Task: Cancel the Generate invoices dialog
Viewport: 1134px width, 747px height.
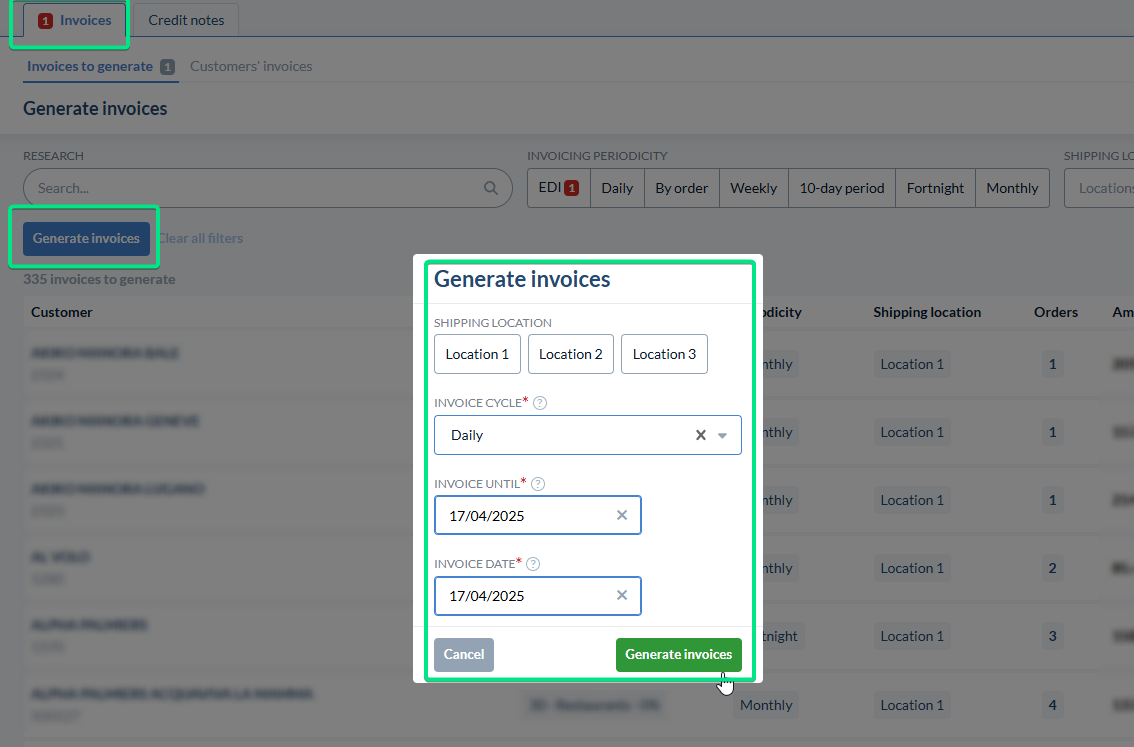Action: coord(464,654)
